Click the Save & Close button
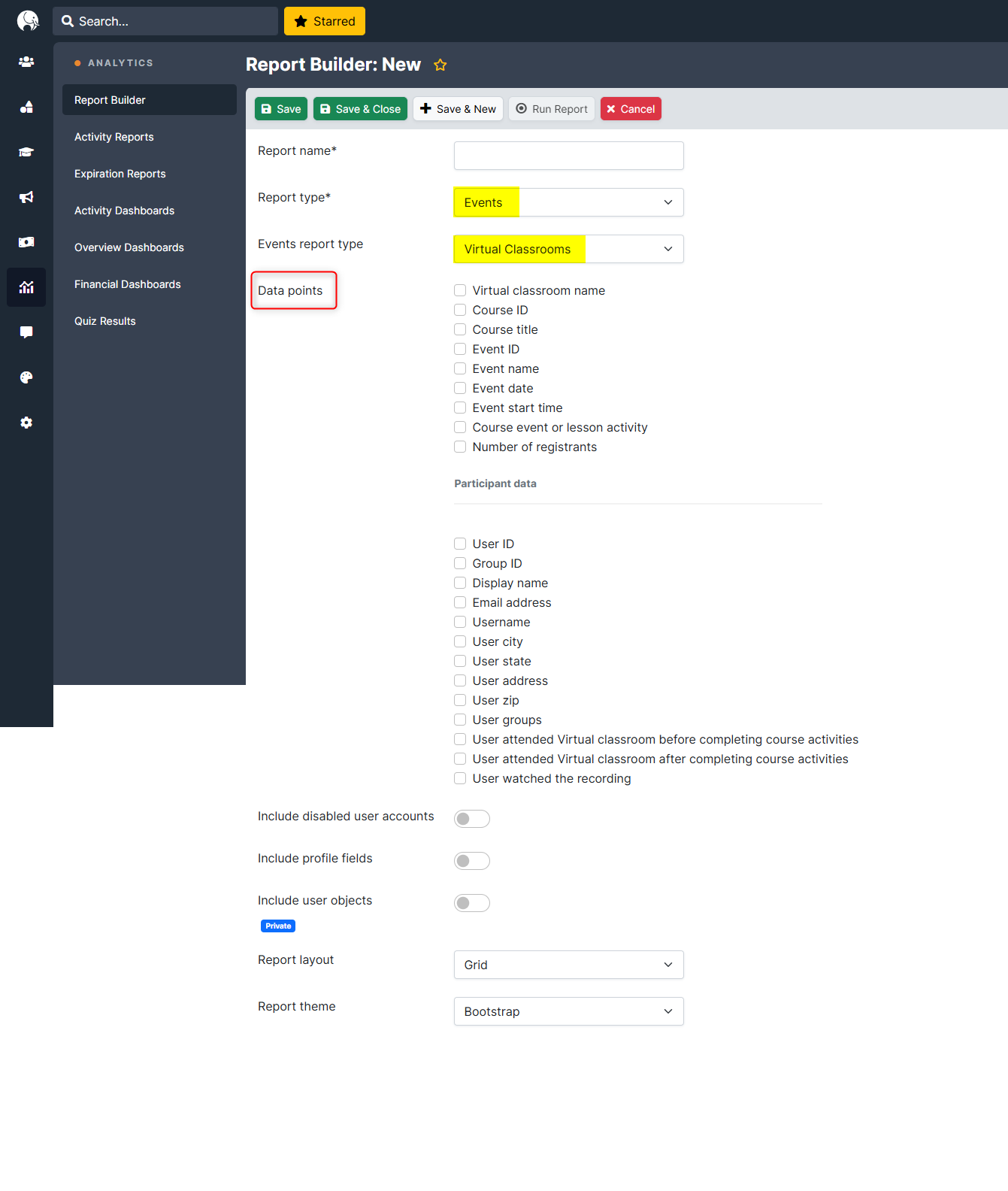This screenshot has height=1191, width=1008. pyautogui.click(x=360, y=109)
